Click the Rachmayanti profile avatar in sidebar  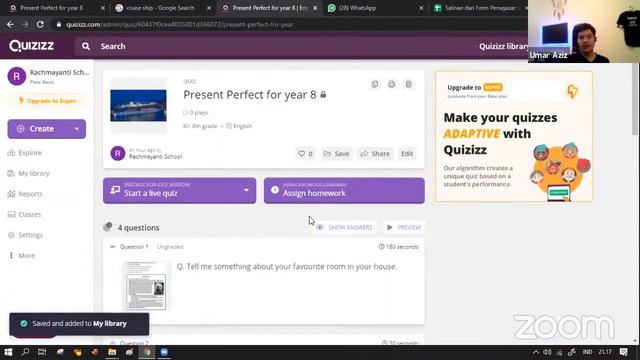(x=17, y=76)
